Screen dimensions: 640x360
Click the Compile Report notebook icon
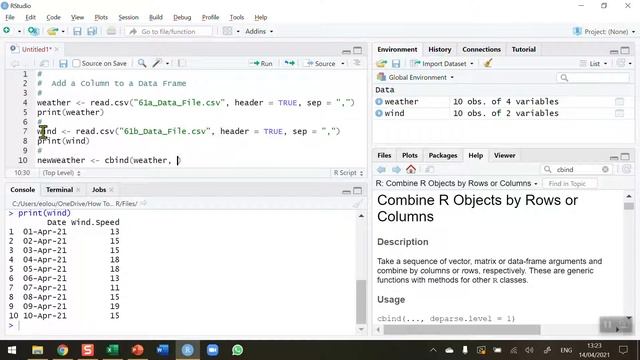tap(182, 63)
